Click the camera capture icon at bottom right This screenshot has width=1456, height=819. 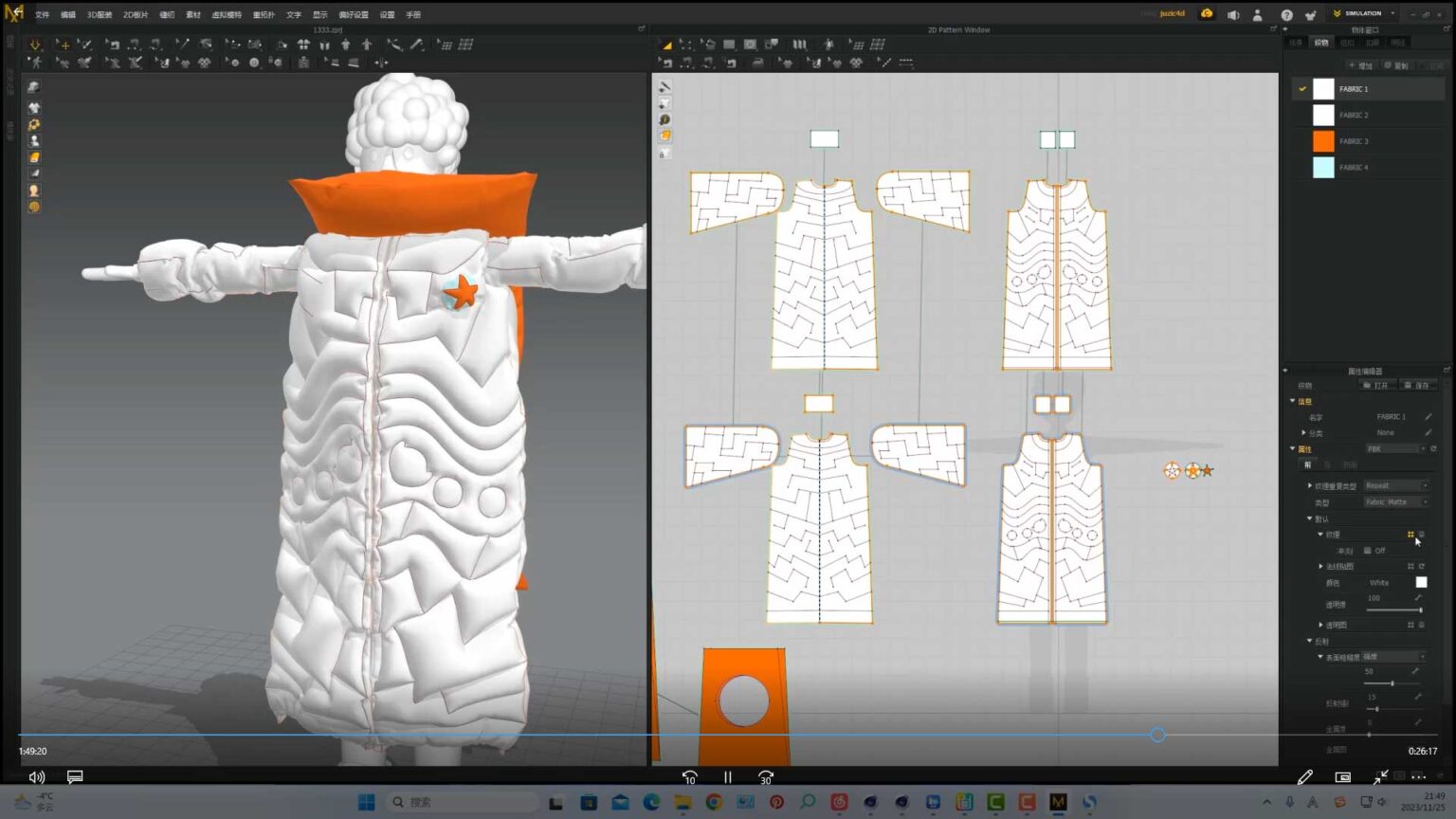[x=1342, y=776]
